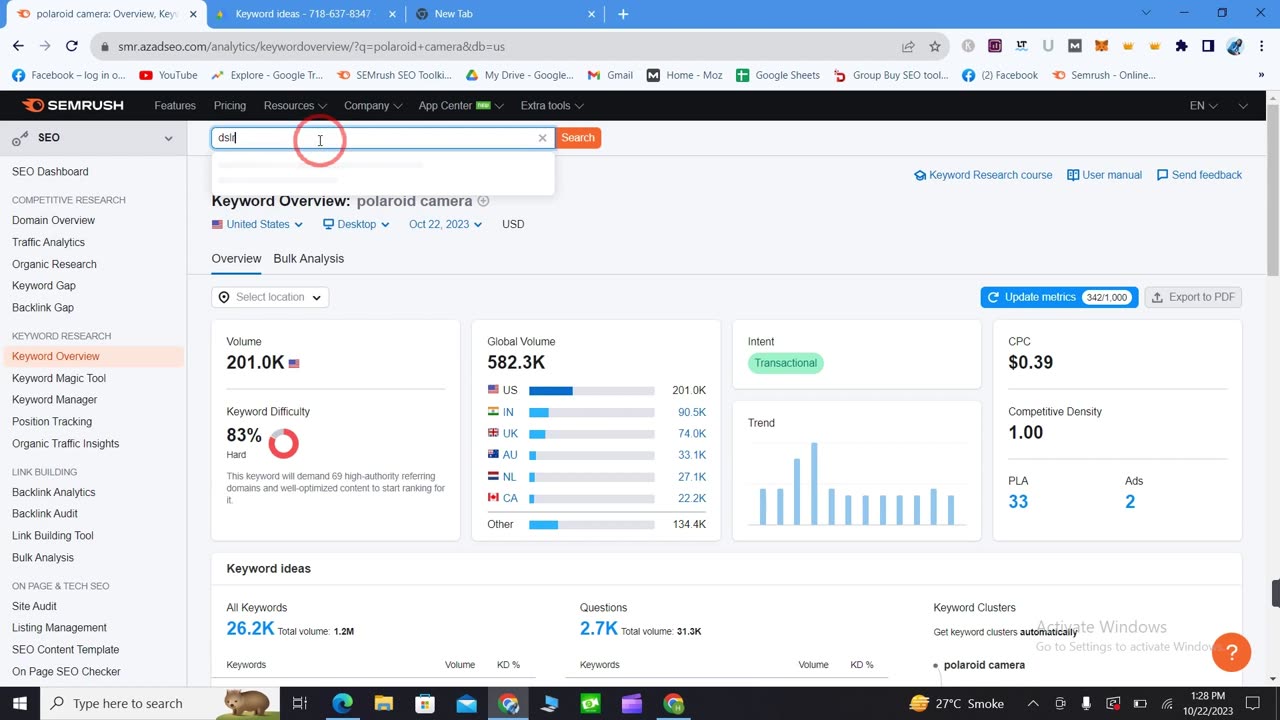The height and width of the screenshot is (720, 1280).
Task: Open File Explorer from the taskbar
Action: click(x=383, y=703)
